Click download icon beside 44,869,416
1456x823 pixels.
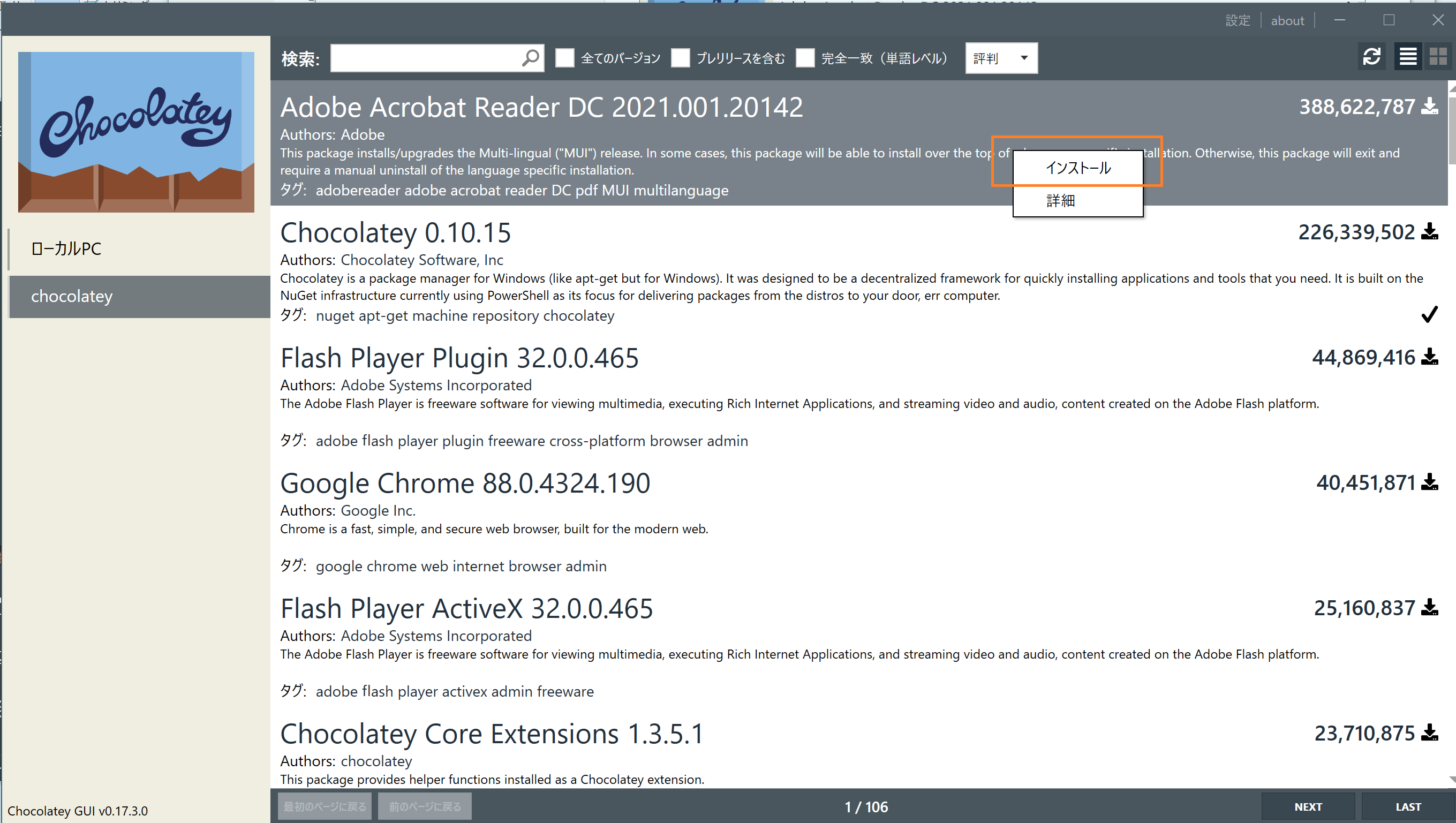(1429, 357)
